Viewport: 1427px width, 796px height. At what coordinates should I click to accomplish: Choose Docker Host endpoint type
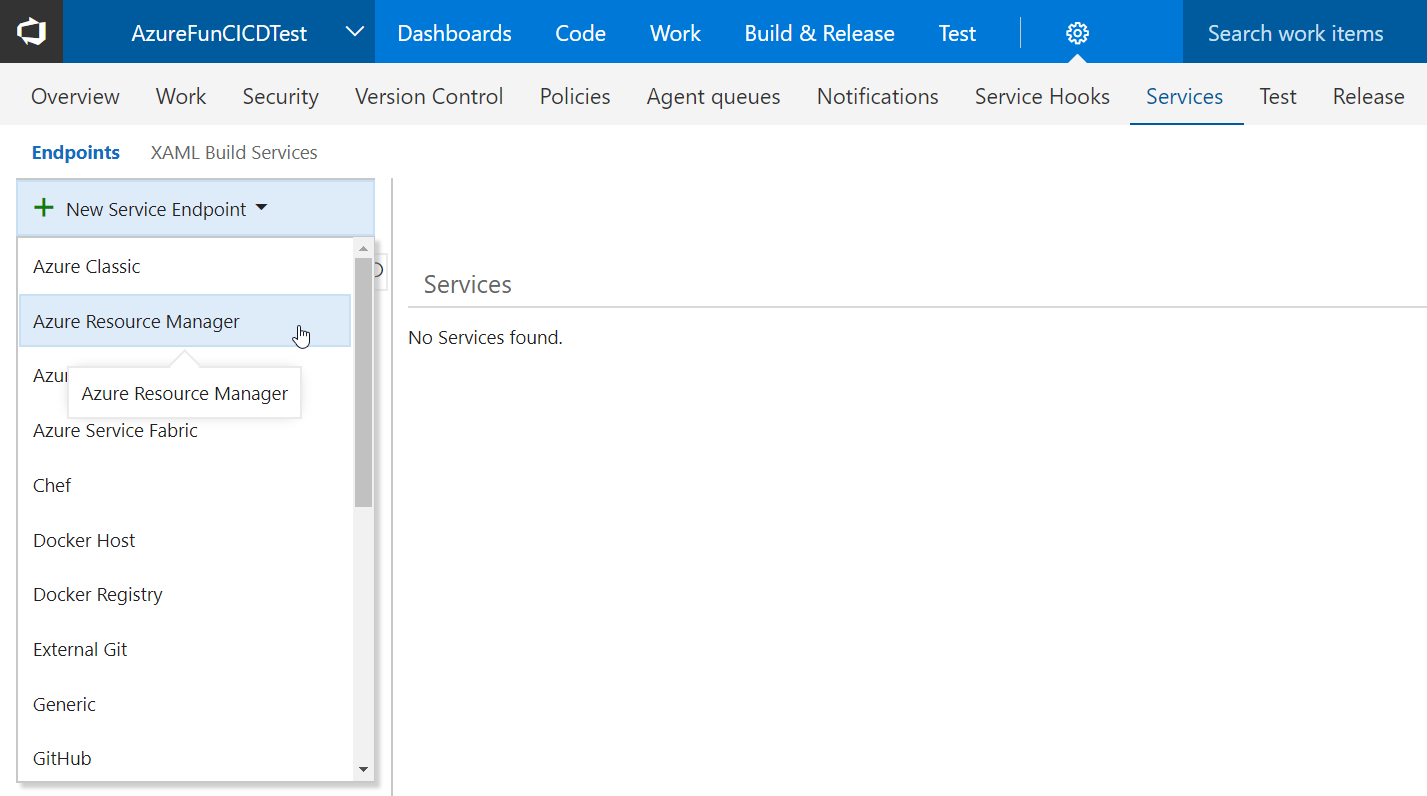[185, 540]
